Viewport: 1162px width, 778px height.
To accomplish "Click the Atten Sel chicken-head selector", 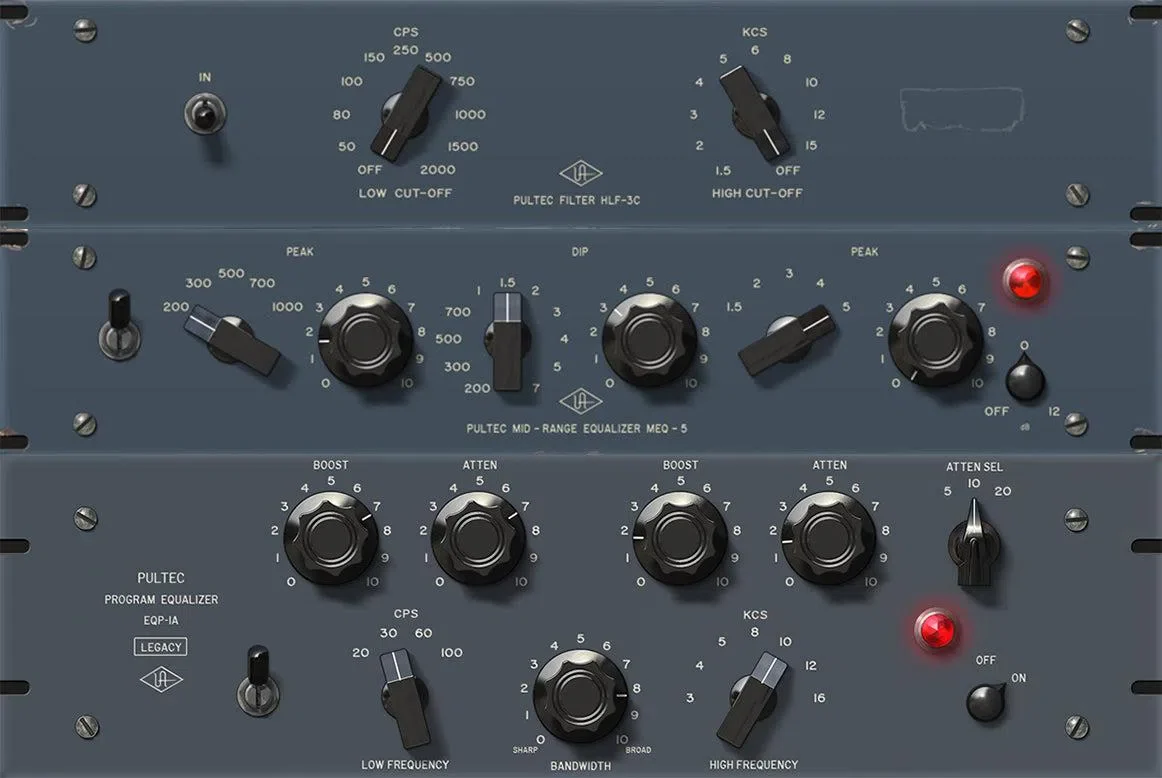I will [x=974, y=543].
